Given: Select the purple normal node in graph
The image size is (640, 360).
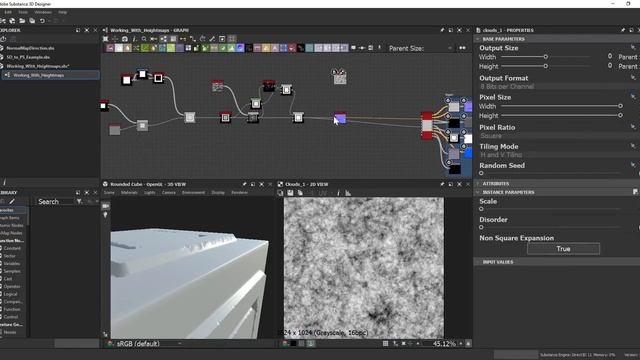Looking at the screenshot, I should tap(340, 118).
